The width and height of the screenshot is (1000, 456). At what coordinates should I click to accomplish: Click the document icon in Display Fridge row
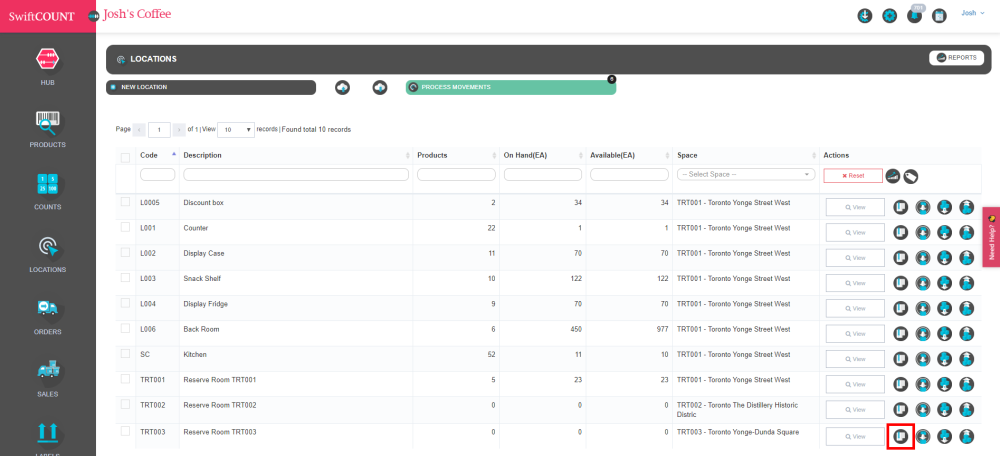tap(901, 308)
